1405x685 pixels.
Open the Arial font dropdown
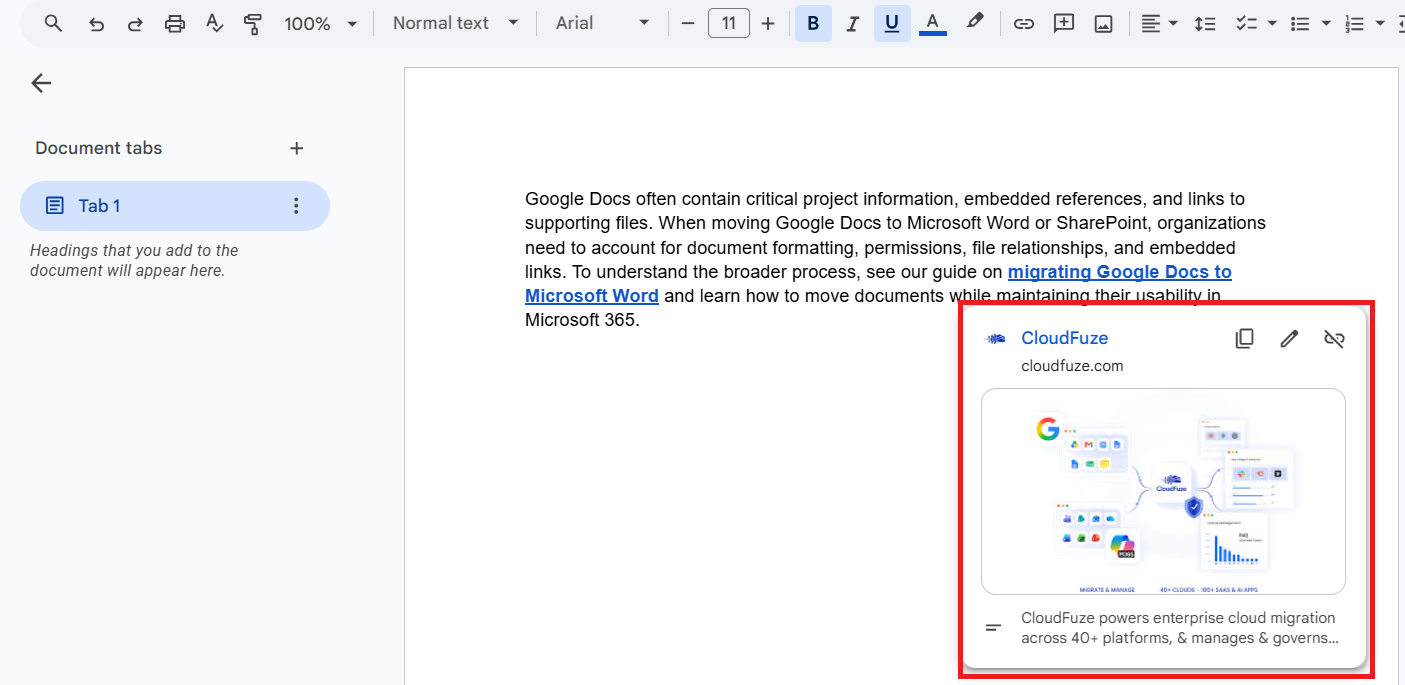(603, 23)
